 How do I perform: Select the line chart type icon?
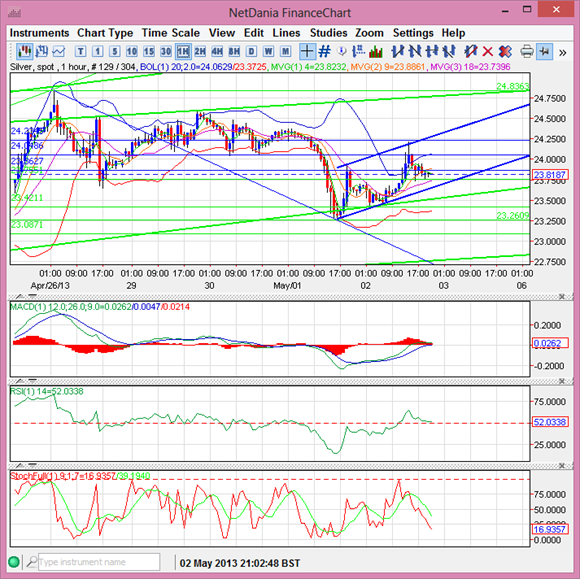click(x=58, y=51)
